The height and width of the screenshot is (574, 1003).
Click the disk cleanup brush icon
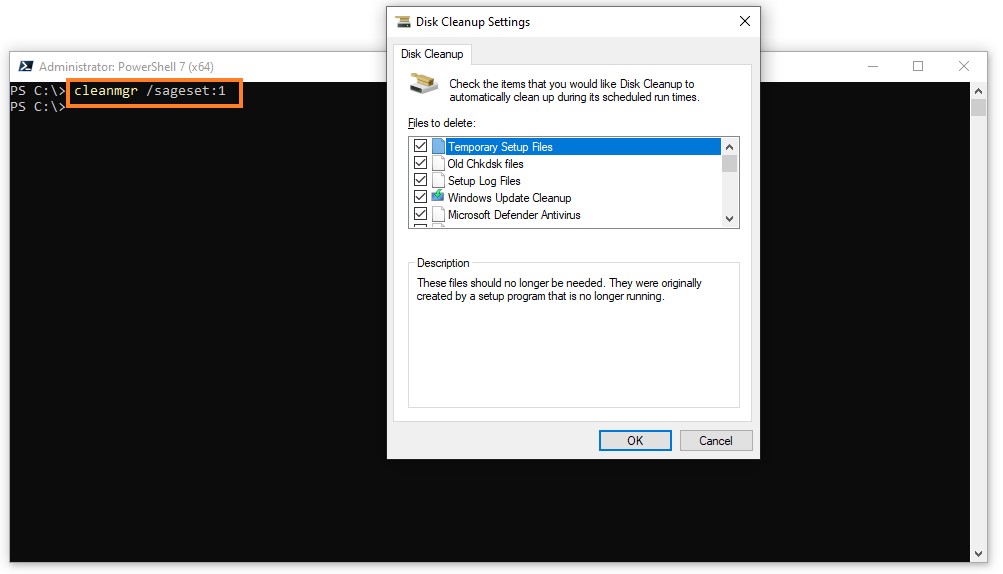coord(423,84)
